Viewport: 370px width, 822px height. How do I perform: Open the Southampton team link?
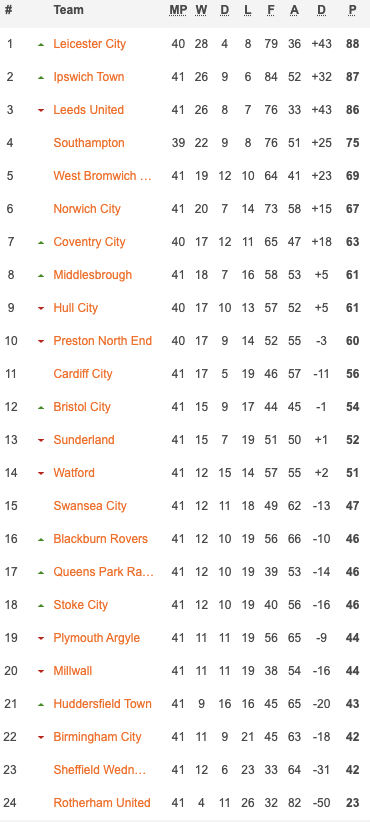click(x=89, y=143)
